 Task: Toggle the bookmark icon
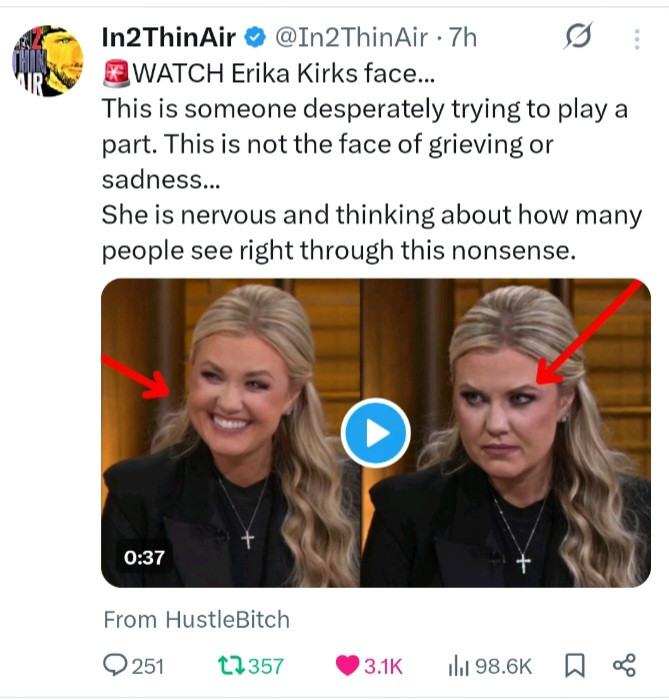pyautogui.click(x=575, y=666)
